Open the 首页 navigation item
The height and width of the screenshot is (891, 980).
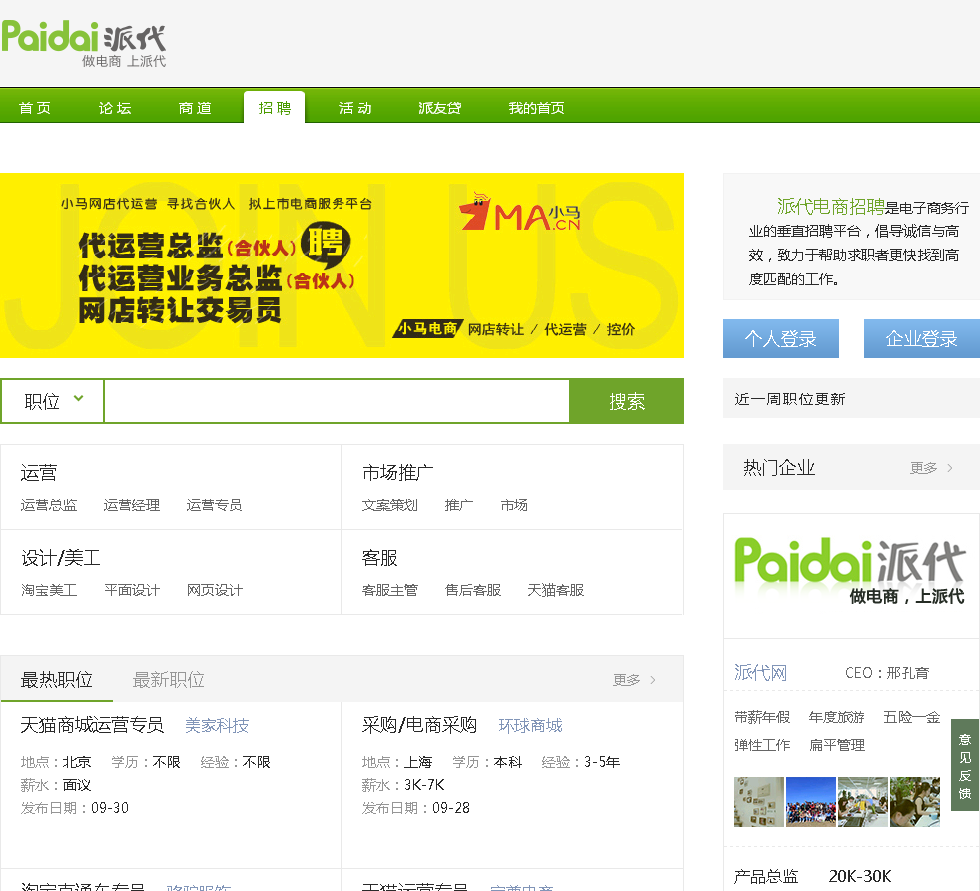click(35, 108)
